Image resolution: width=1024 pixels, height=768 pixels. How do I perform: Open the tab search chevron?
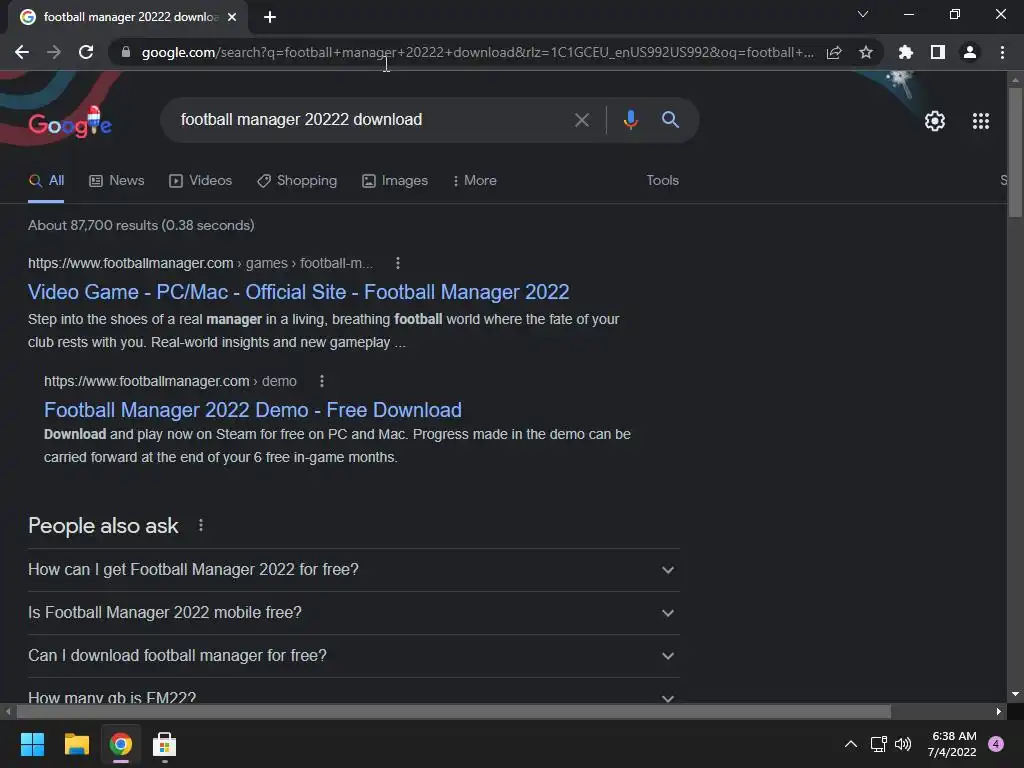coord(863,14)
